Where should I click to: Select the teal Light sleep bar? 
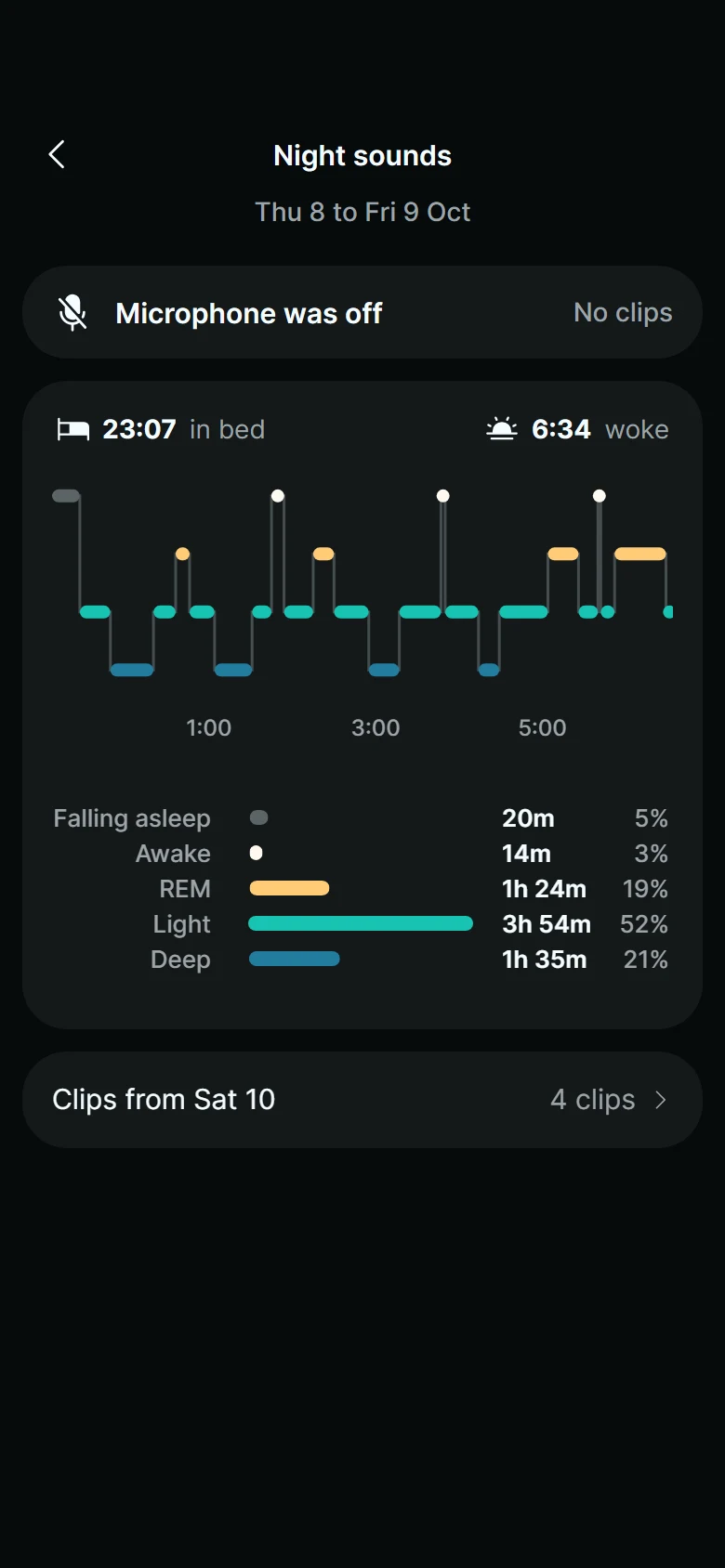click(x=361, y=923)
